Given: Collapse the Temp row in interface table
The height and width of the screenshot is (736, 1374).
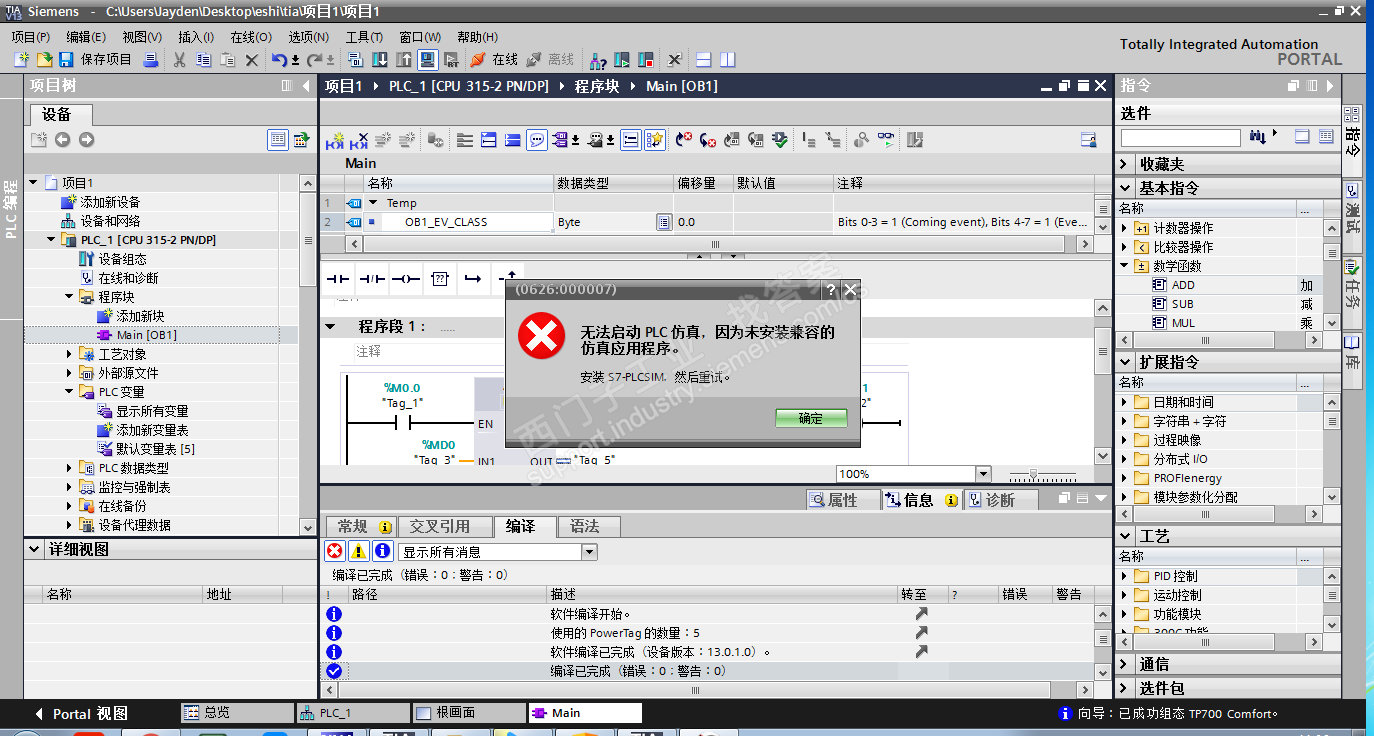Looking at the screenshot, I should [x=374, y=203].
